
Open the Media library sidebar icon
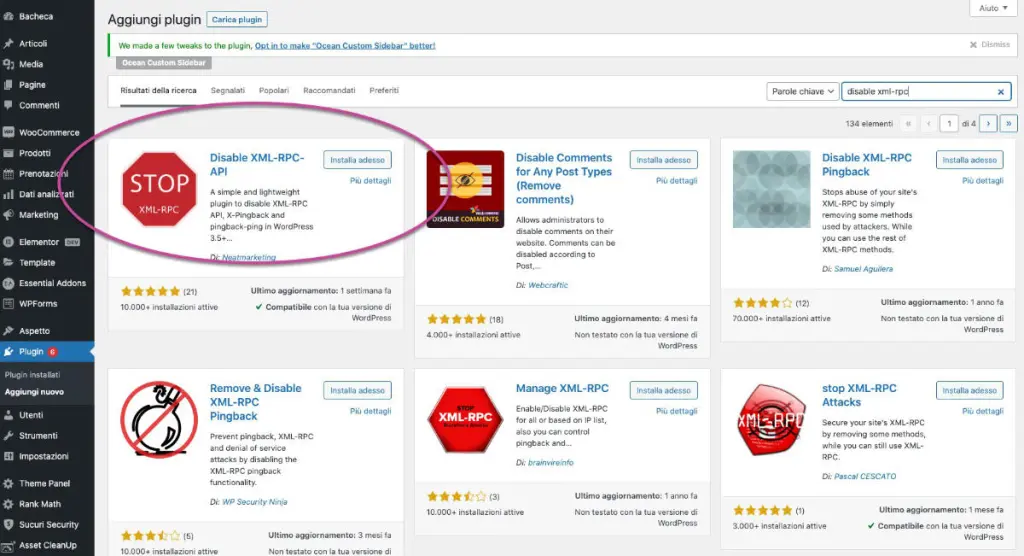[x=8, y=64]
